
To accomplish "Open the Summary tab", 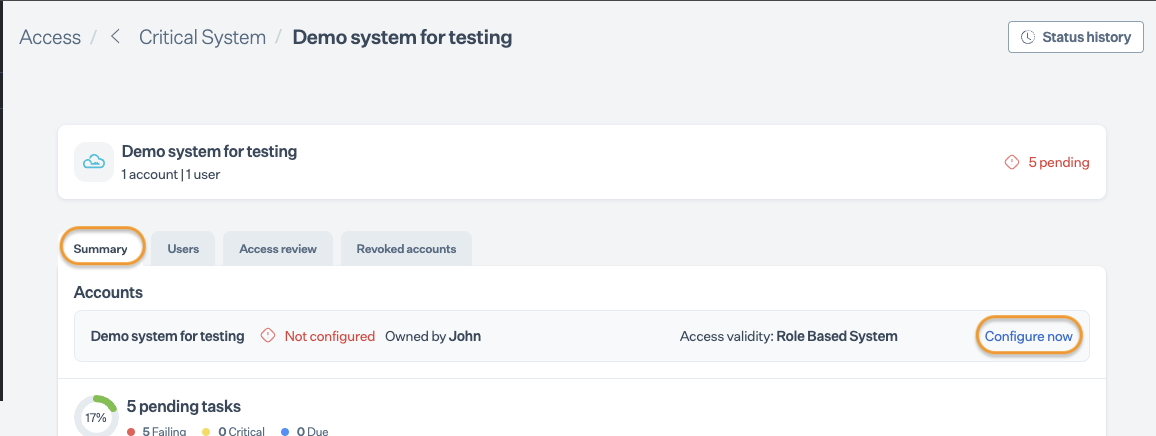I will coord(103,249).
